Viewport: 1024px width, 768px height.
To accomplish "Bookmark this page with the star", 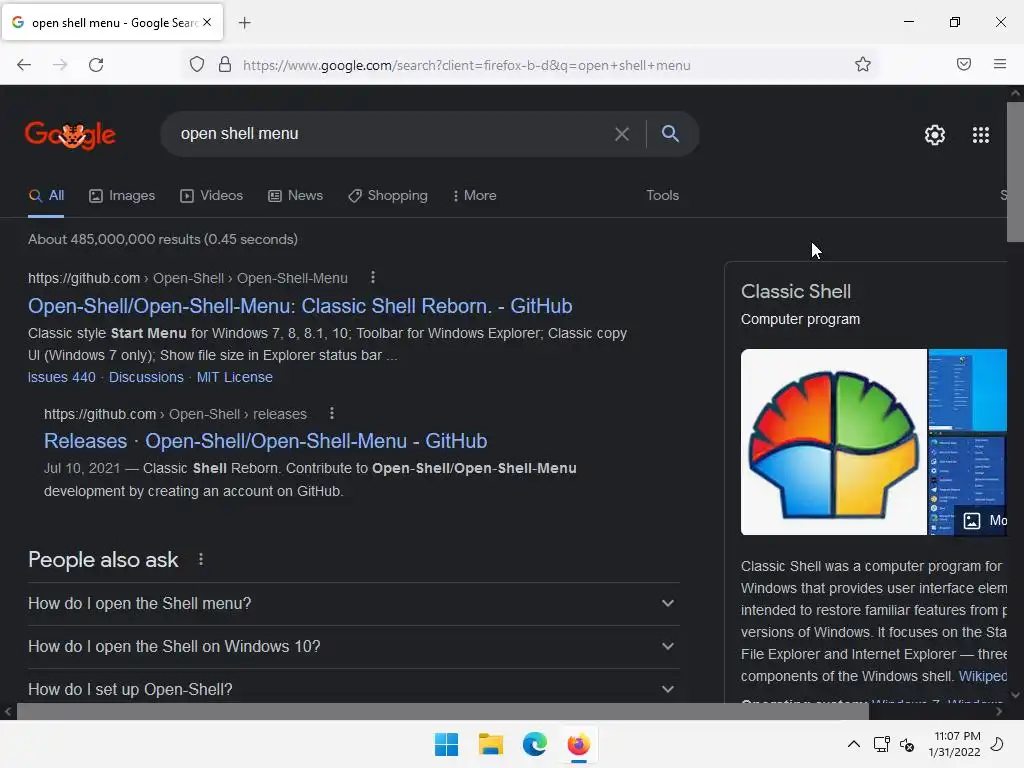I will 863,64.
